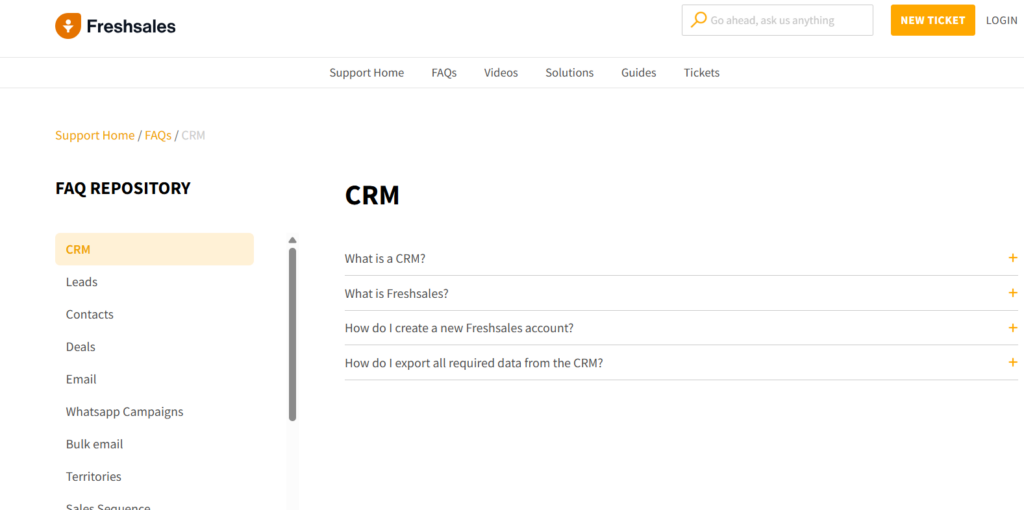Image resolution: width=1024 pixels, height=510 pixels.
Task: Select Deals category in sidebar
Action: [x=81, y=347]
